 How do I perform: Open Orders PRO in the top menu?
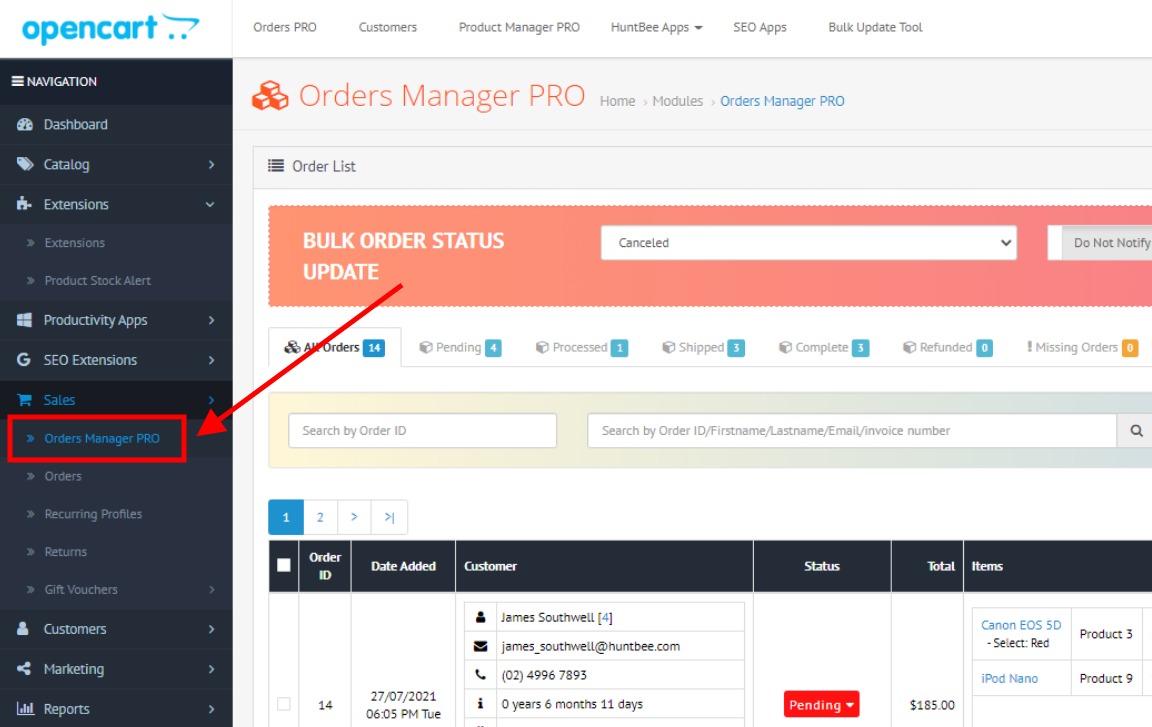tap(285, 27)
